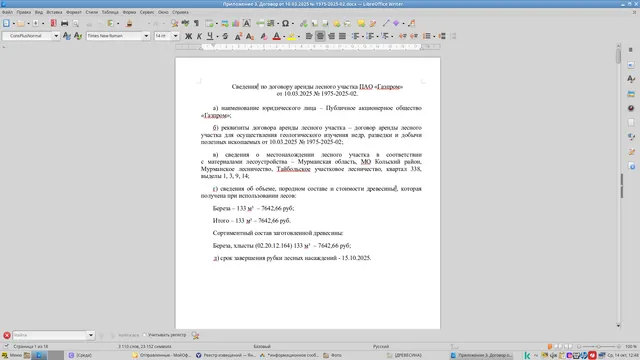Close the find toolbar red X
The height and width of the screenshot is (360, 640).
click(x=7, y=335)
